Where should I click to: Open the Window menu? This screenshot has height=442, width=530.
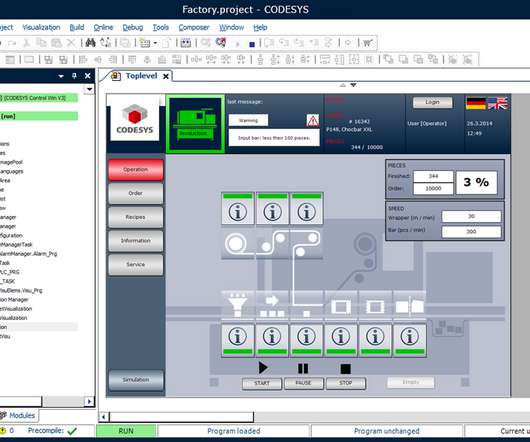pyautogui.click(x=232, y=27)
